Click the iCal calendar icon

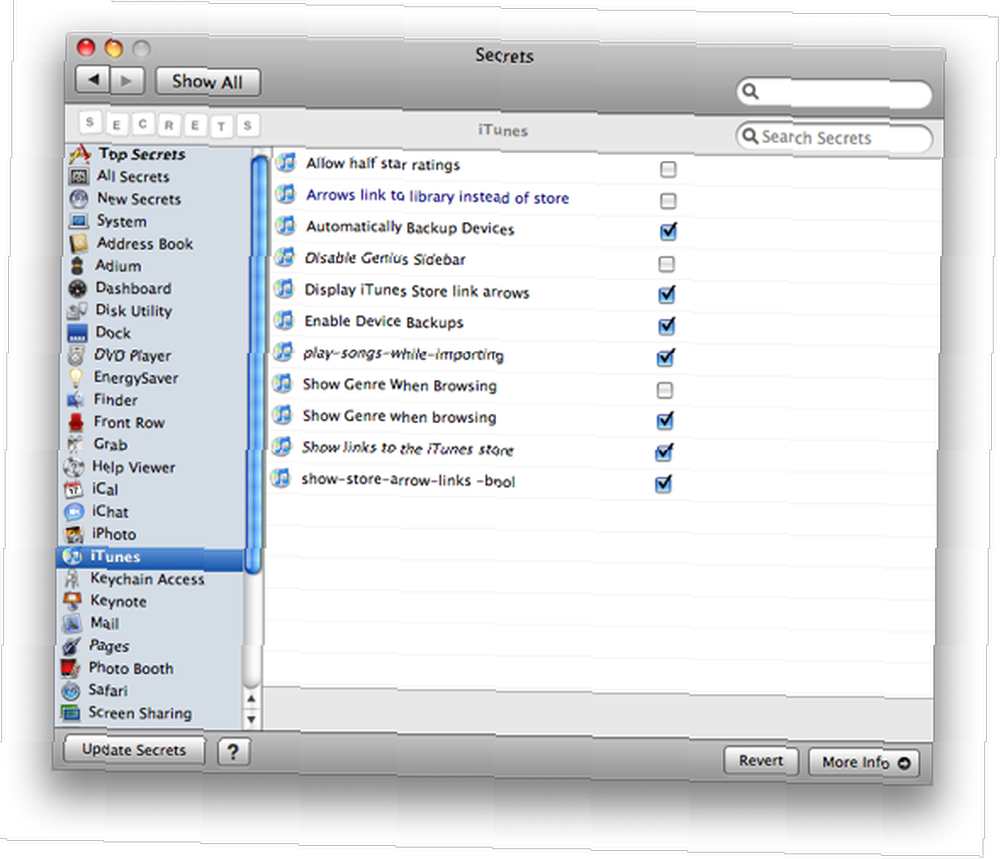click(74, 489)
